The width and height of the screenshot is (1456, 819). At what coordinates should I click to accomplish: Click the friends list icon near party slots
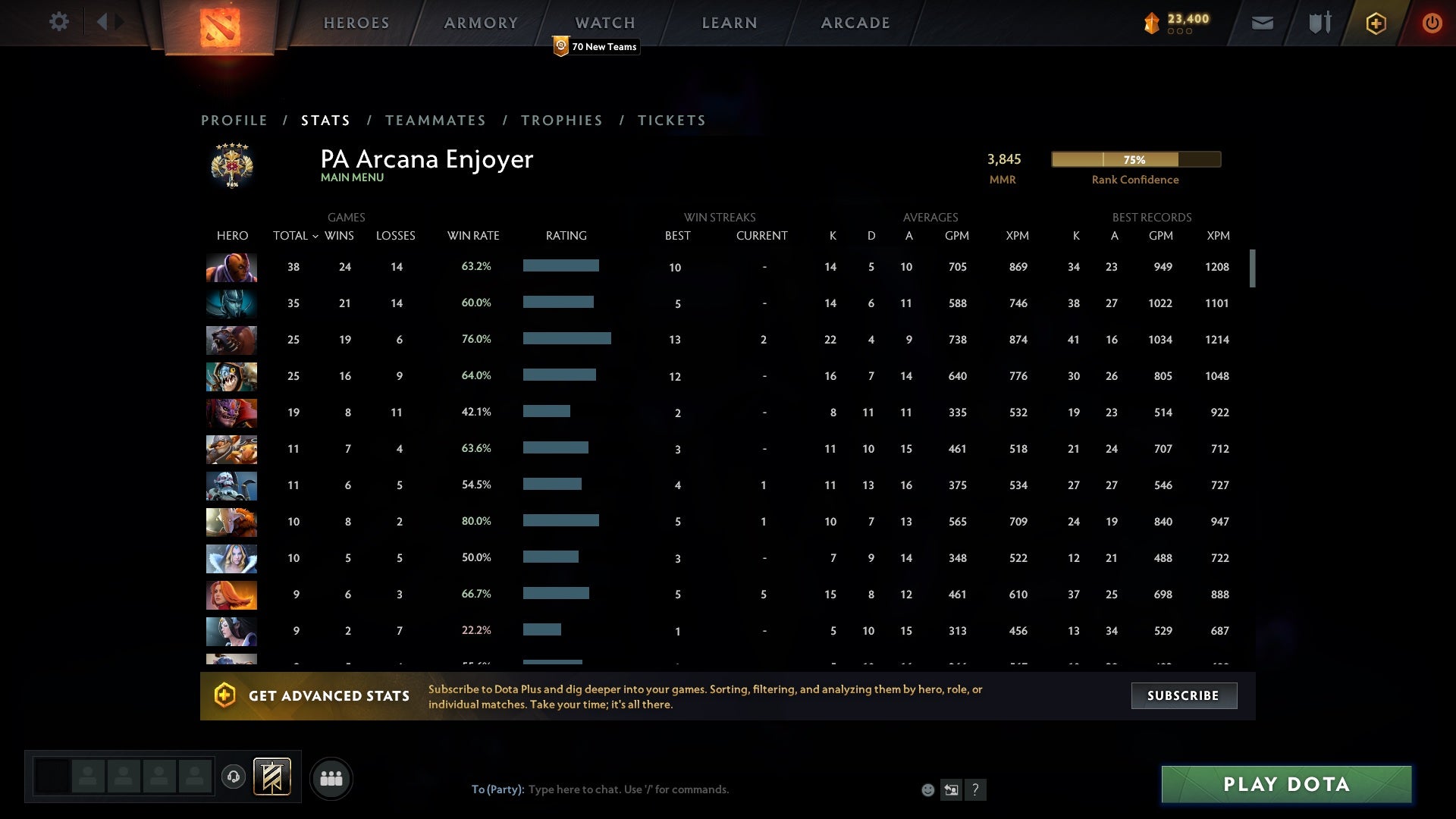331,778
